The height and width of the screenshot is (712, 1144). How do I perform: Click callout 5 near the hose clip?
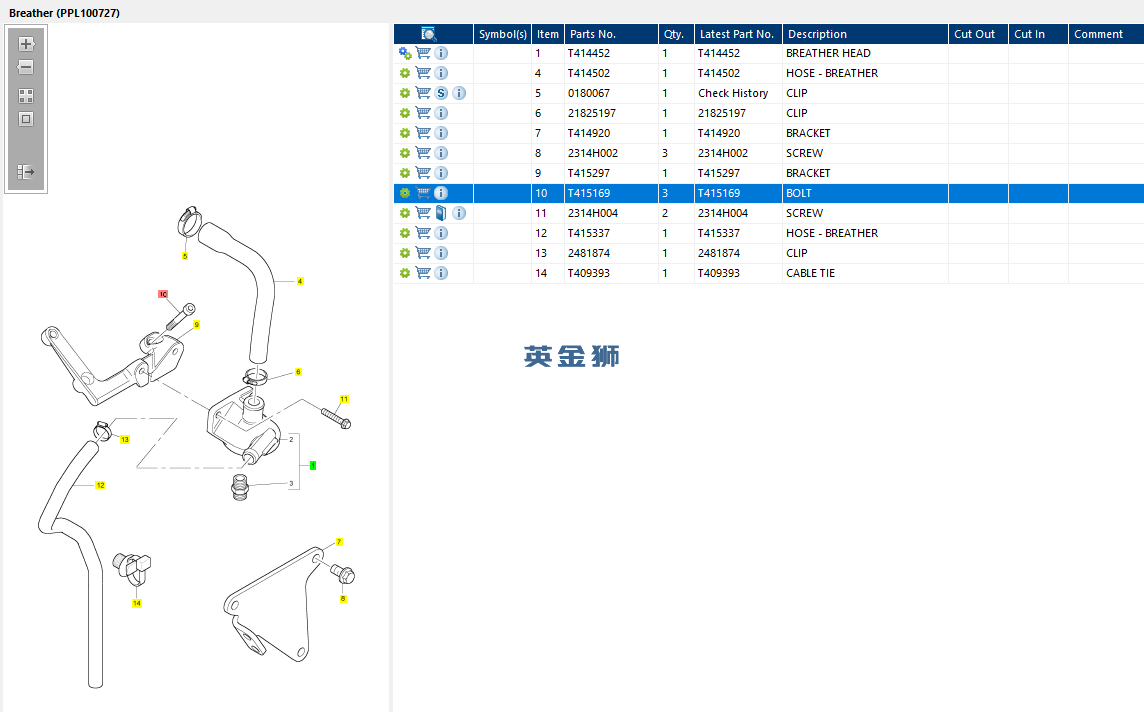click(185, 256)
